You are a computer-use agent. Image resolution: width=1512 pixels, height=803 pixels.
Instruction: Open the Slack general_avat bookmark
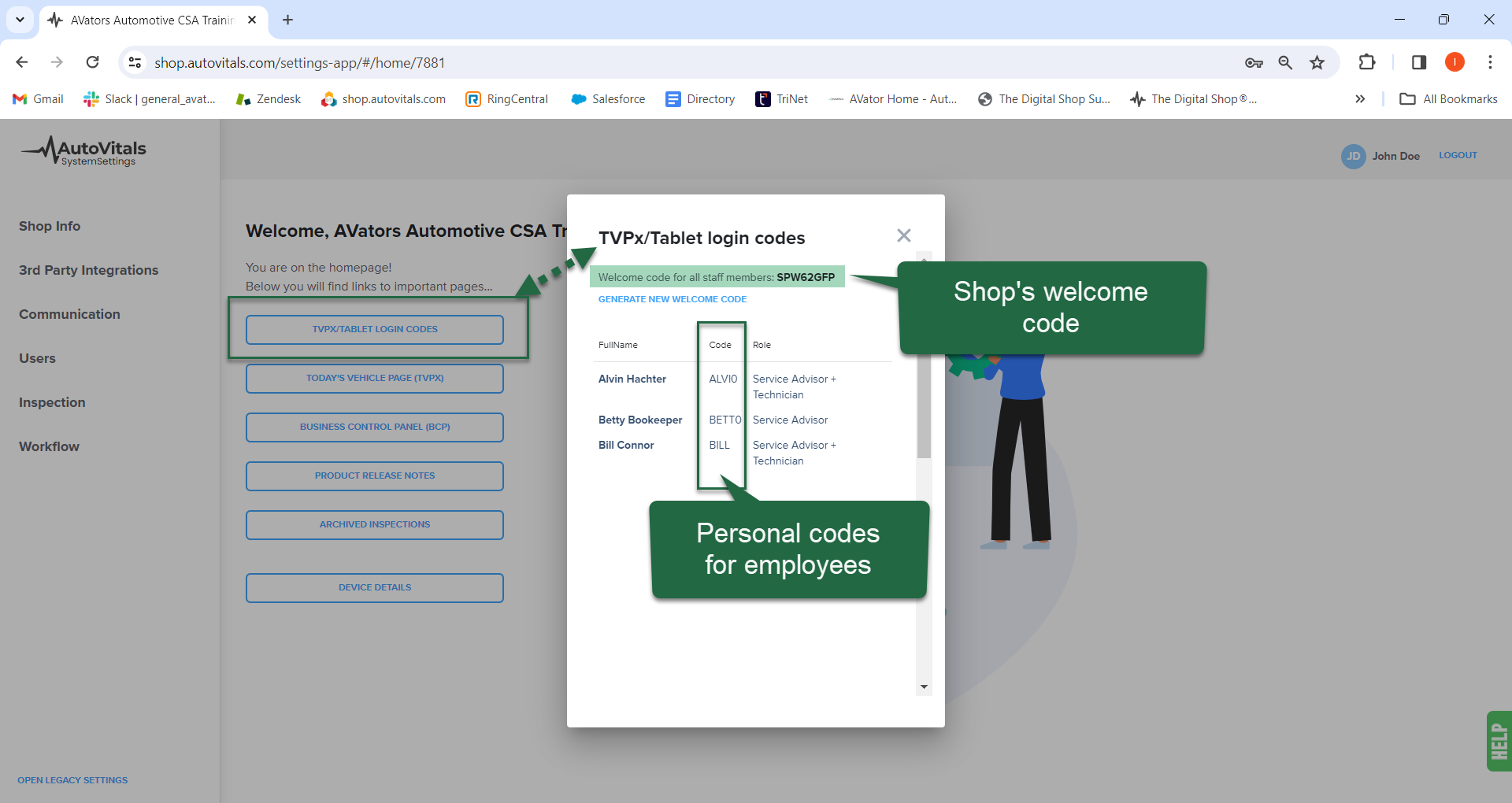pyautogui.click(x=150, y=99)
